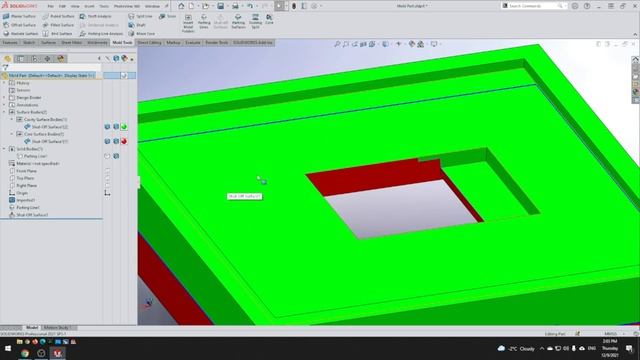Select the Scale tool
The width and height of the screenshot is (640, 360).
coord(167,16)
